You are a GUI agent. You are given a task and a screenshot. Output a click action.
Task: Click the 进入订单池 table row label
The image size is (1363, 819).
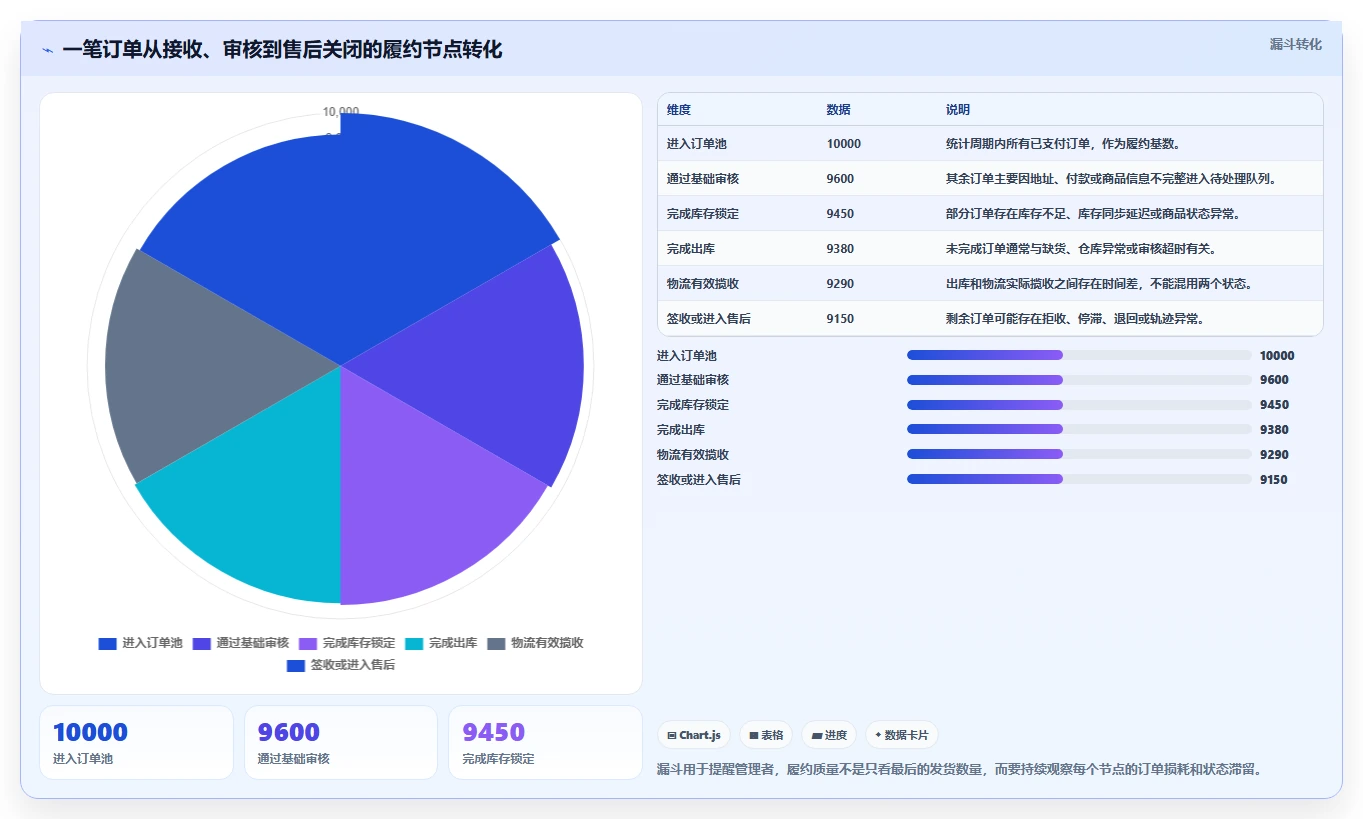pyautogui.click(x=697, y=144)
